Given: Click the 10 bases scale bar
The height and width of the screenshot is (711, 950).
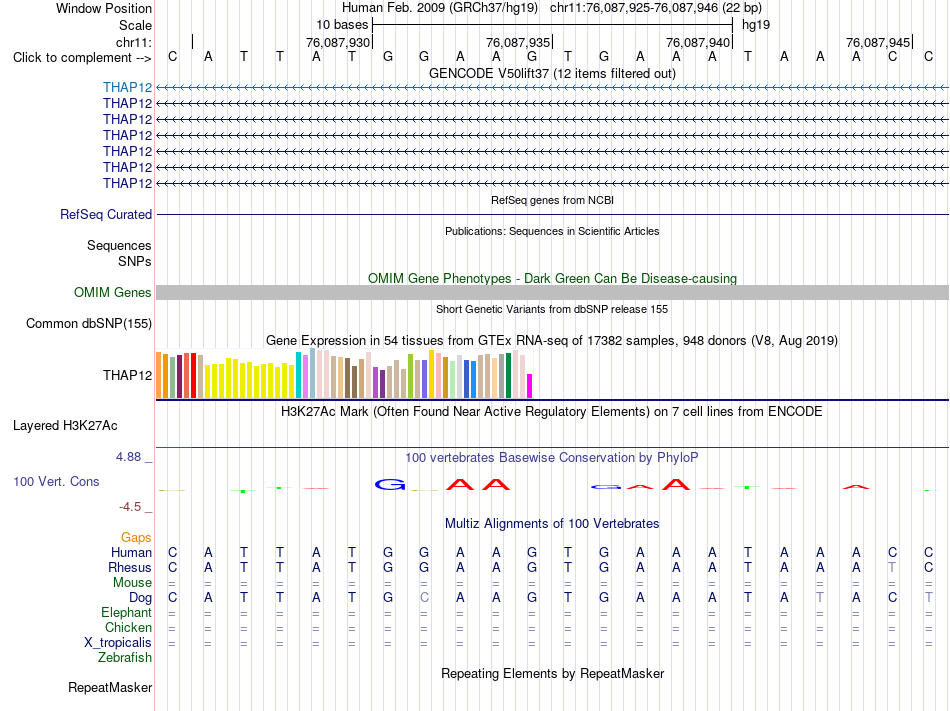Looking at the screenshot, I should point(553,25).
